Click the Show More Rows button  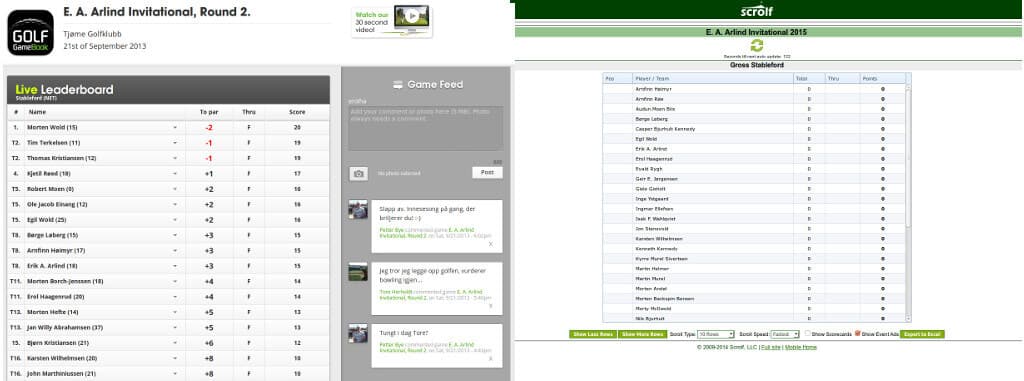point(642,334)
